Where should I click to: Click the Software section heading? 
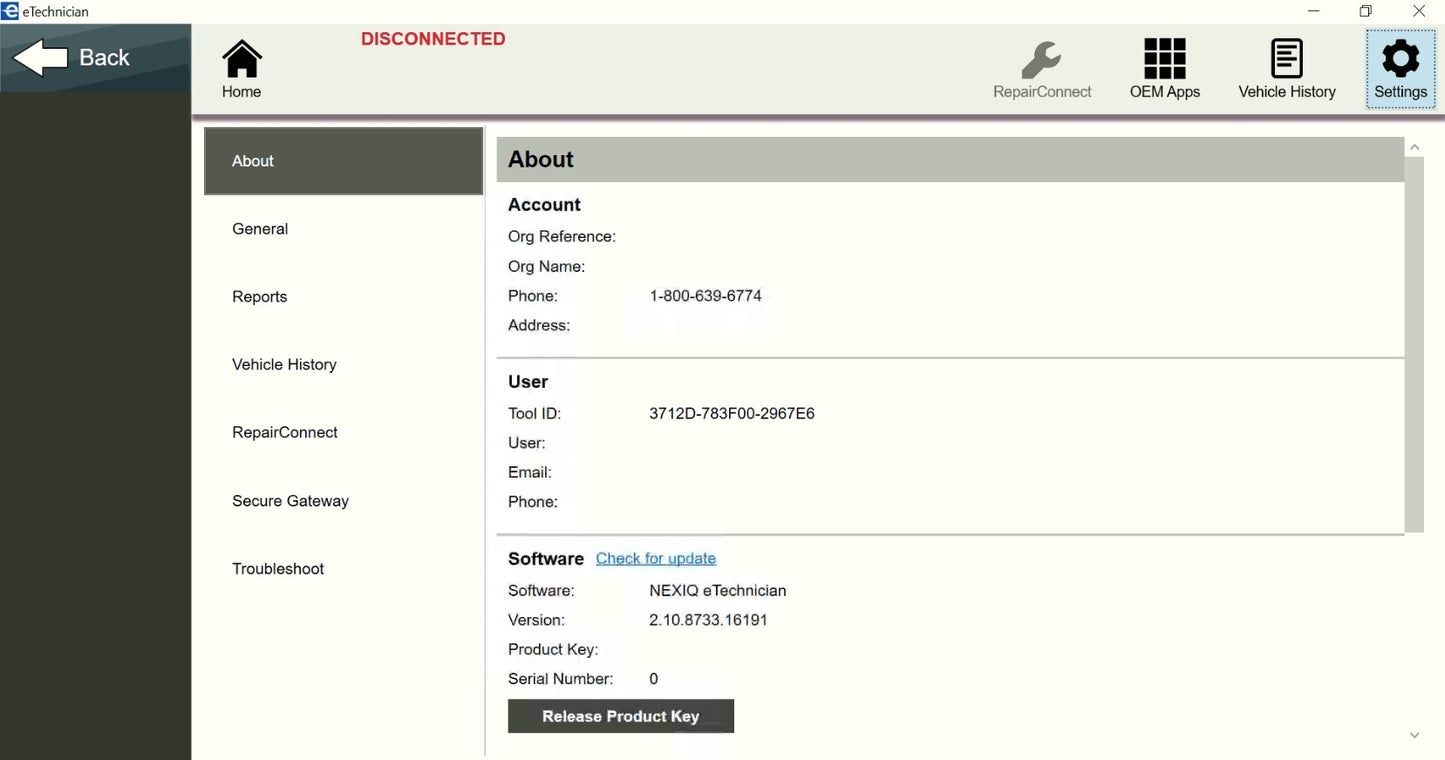[546, 559]
